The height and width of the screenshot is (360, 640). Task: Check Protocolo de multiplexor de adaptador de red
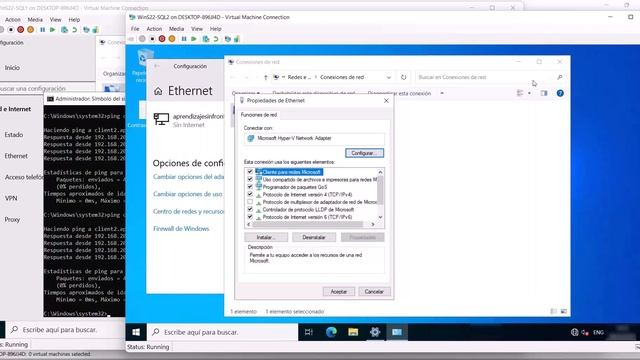pyautogui.click(x=250, y=202)
